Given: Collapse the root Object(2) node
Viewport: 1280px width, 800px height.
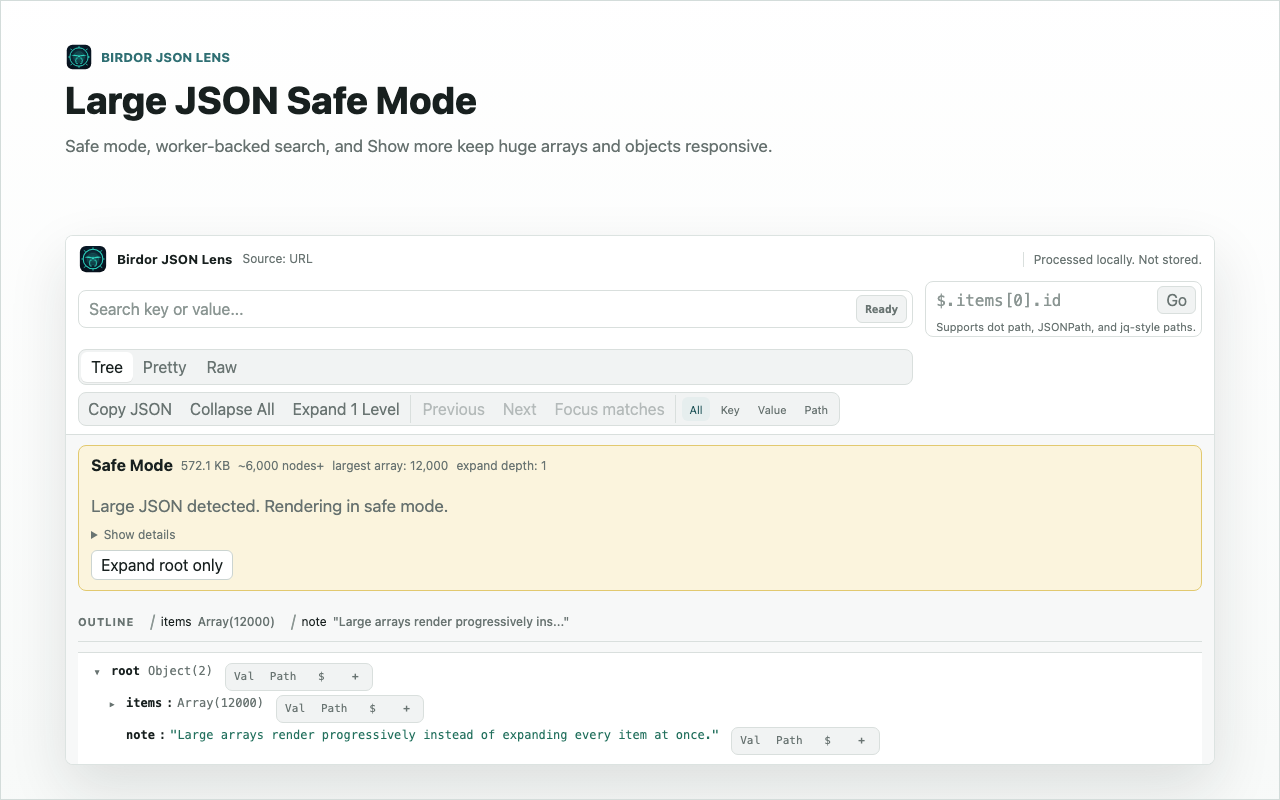Looking at the screenshot, I should pyautogui.click(x=97, y=672).
